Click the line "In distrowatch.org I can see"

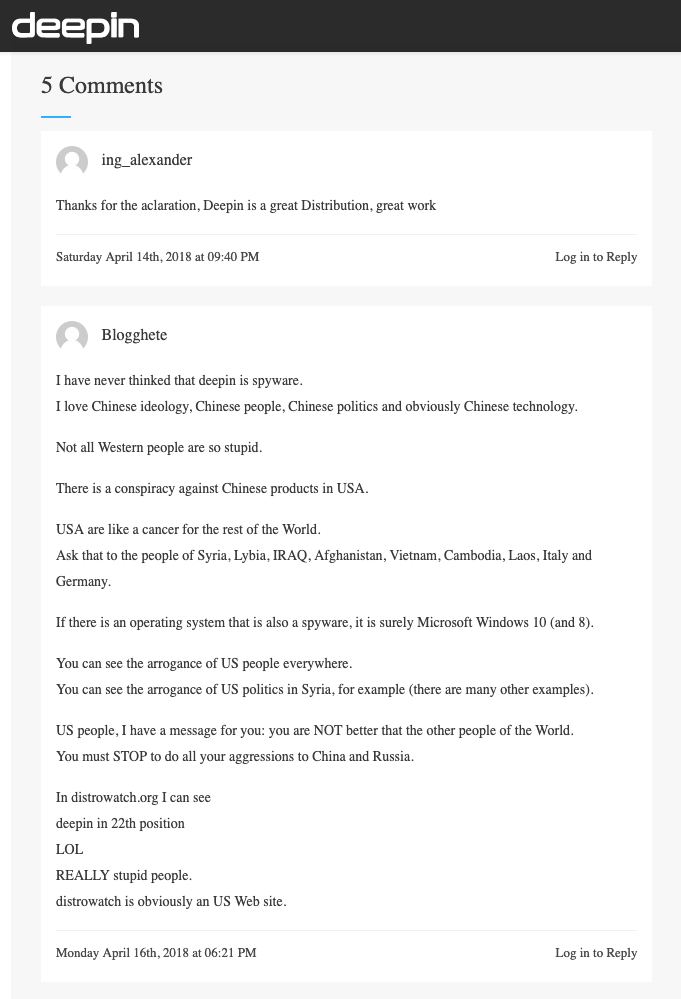point(133,798)
